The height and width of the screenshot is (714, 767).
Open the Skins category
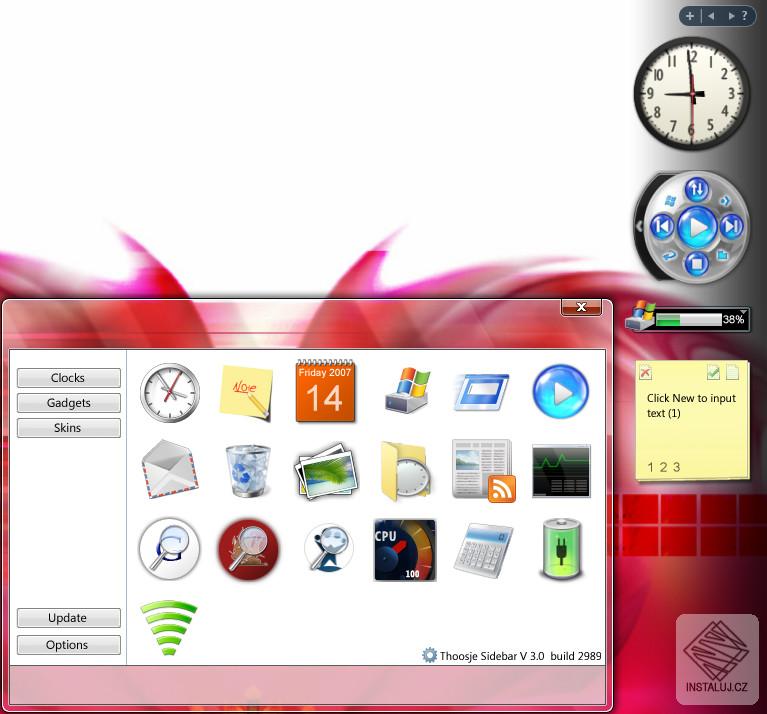[68, 427]
